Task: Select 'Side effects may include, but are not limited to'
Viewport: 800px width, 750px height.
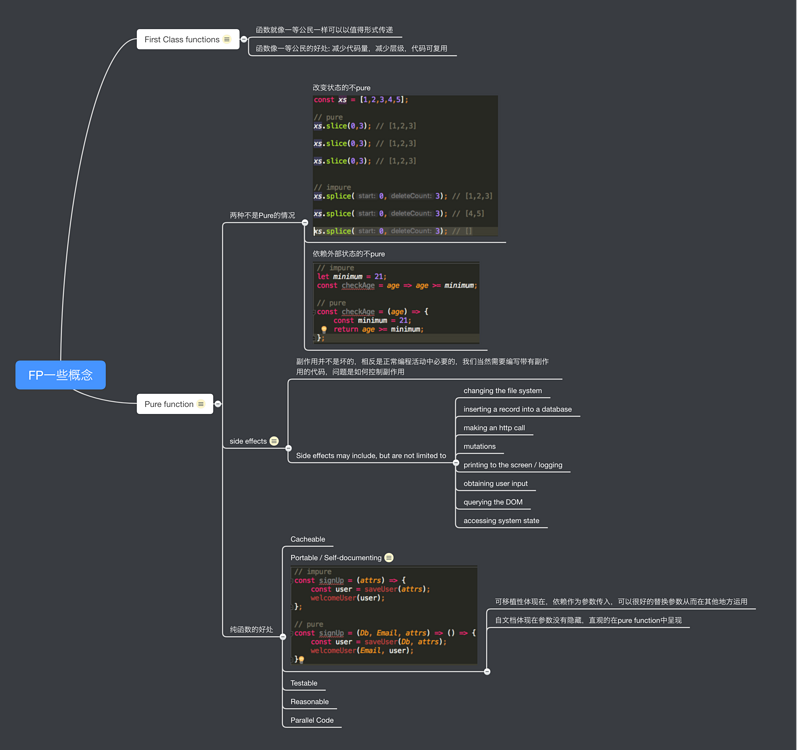Action: point(371,456)
